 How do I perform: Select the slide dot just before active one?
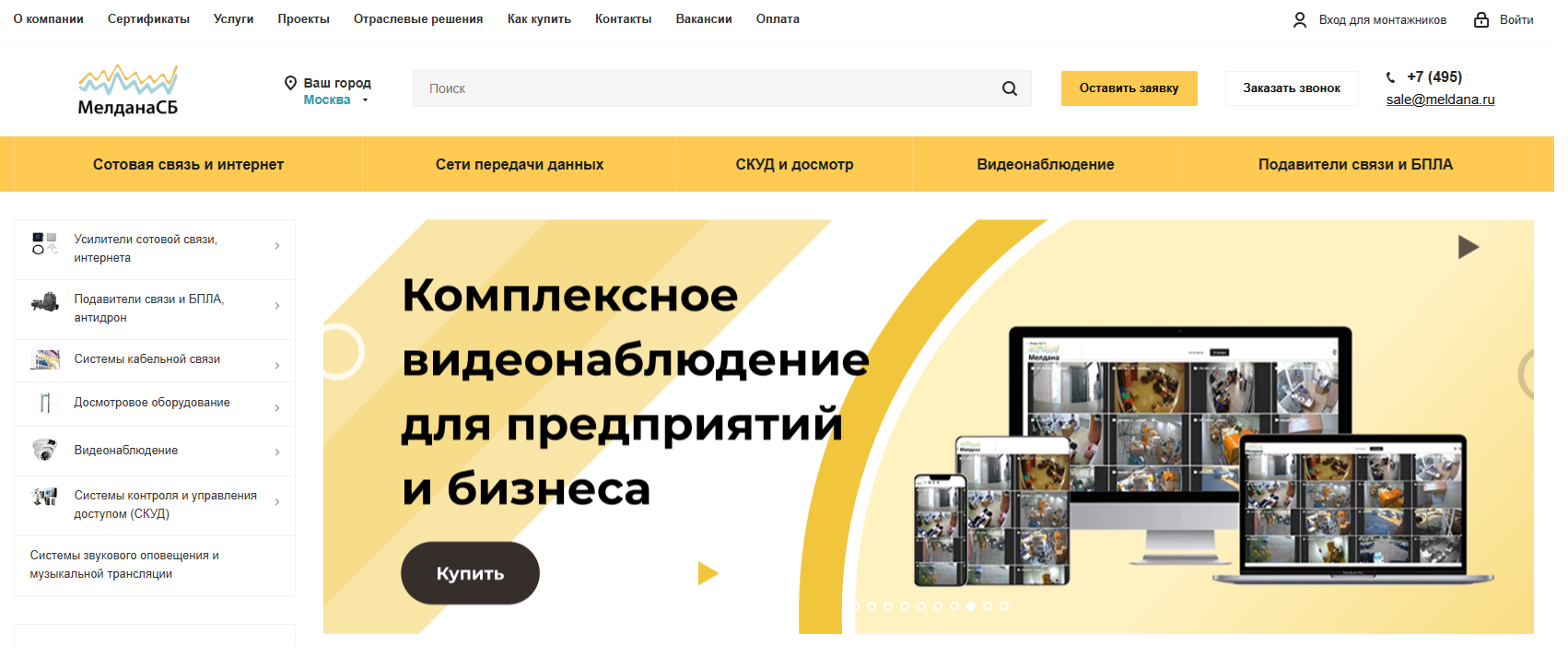tap(954, 606)
